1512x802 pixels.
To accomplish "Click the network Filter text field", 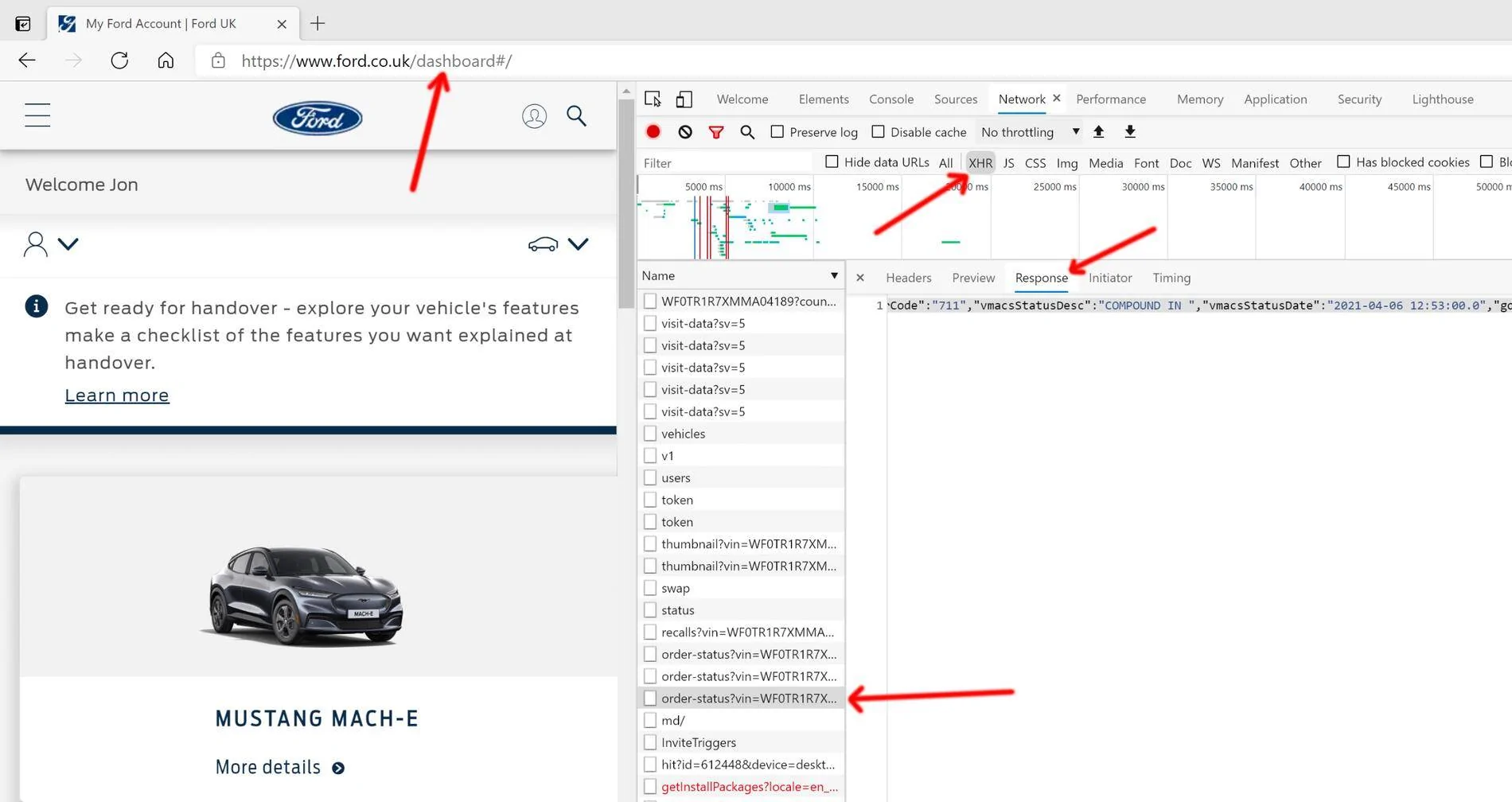I will [x=725, y=163].
